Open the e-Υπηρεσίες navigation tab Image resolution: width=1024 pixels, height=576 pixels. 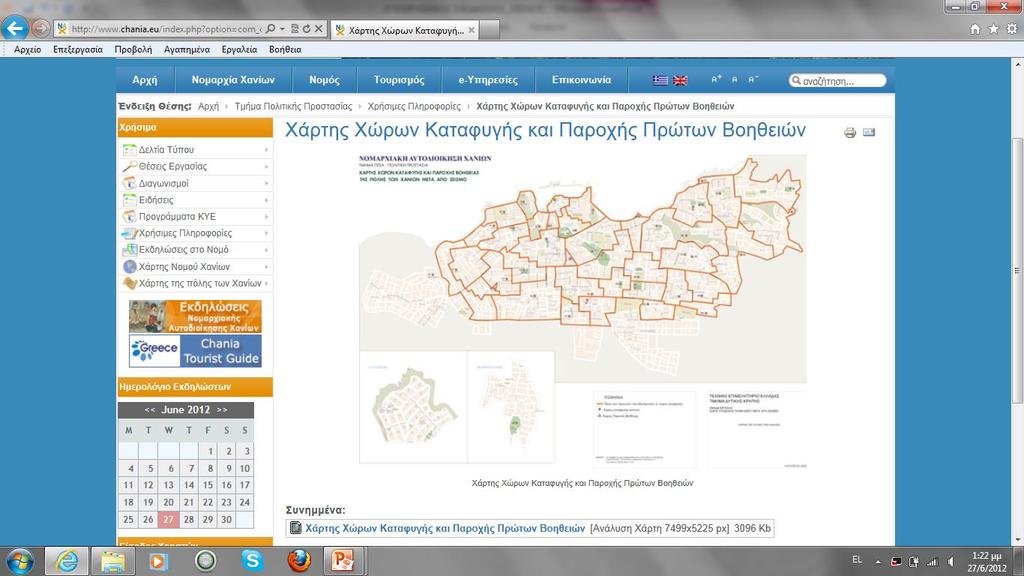(488, 80)
